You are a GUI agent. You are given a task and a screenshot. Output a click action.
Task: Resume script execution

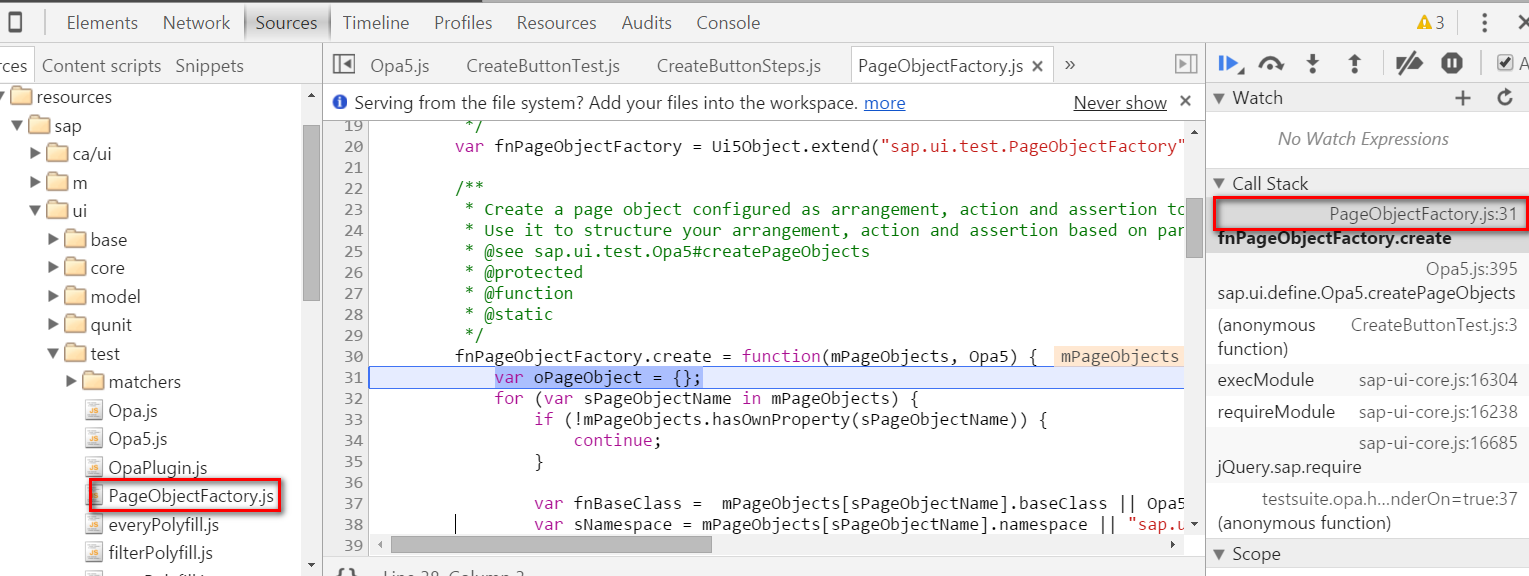pos(1229,64)
